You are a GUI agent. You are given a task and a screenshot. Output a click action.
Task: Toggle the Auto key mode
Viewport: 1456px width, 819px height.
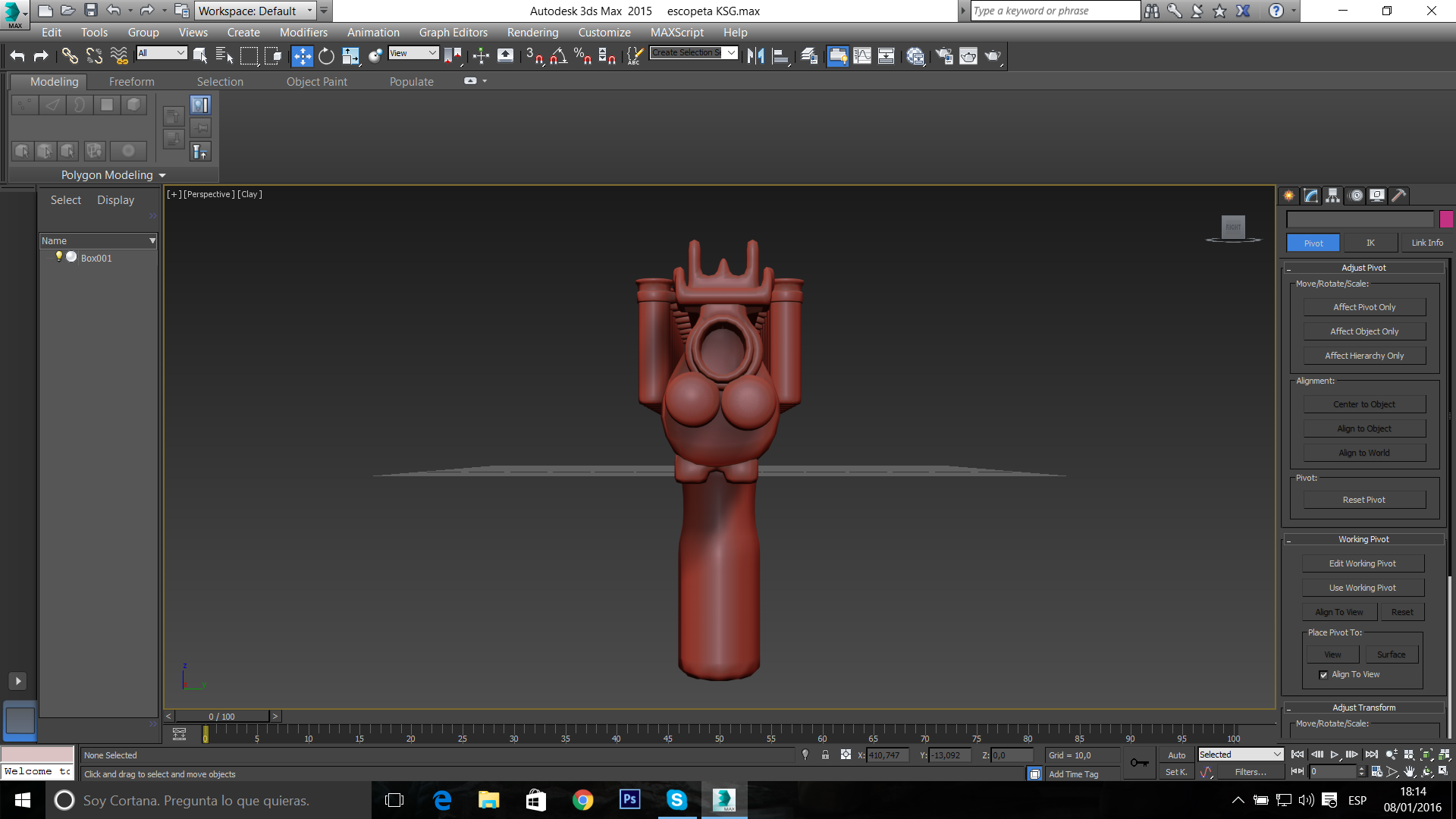(x=1176, y=755)
